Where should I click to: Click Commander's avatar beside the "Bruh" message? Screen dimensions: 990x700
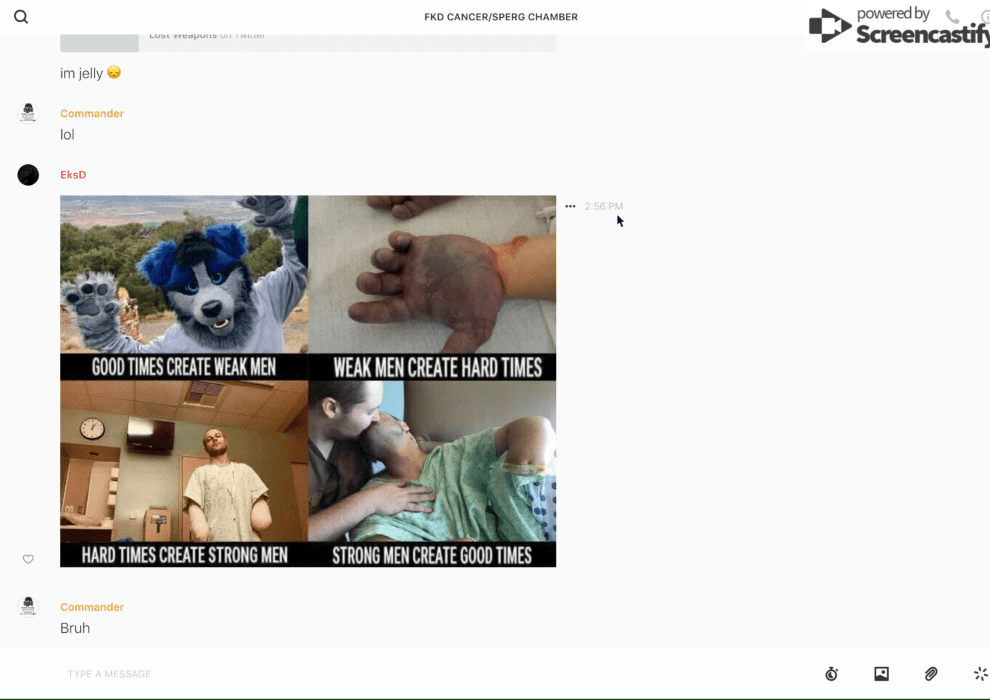(x=28, y=607)
